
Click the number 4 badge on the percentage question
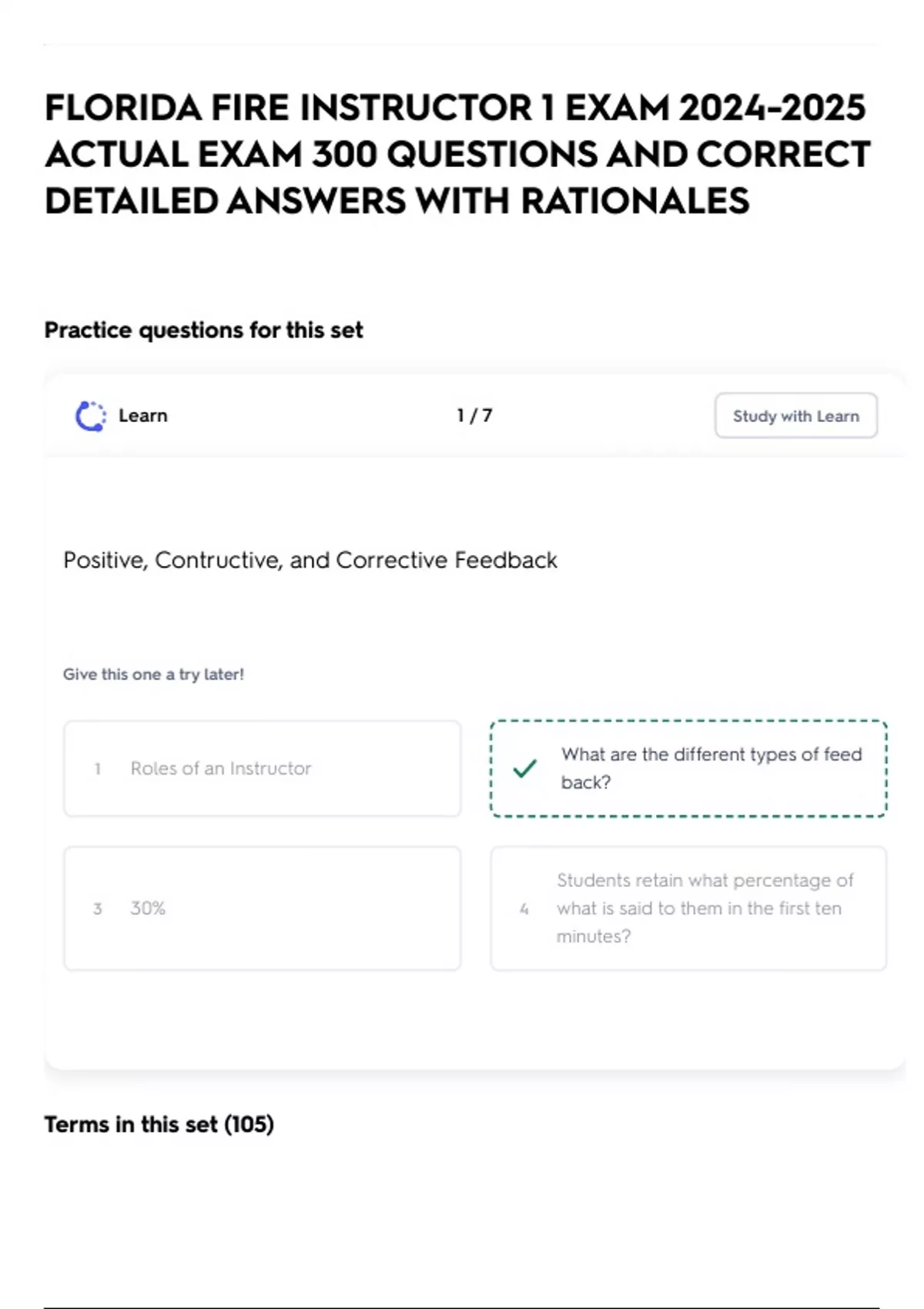point(524,909)
